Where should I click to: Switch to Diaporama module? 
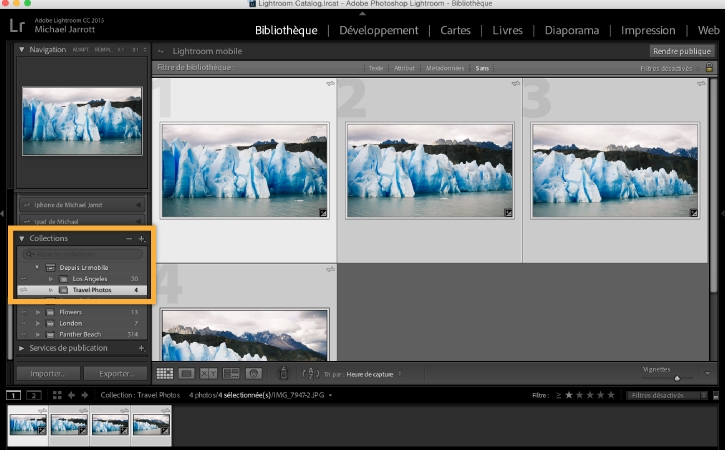tap(571, 31)
